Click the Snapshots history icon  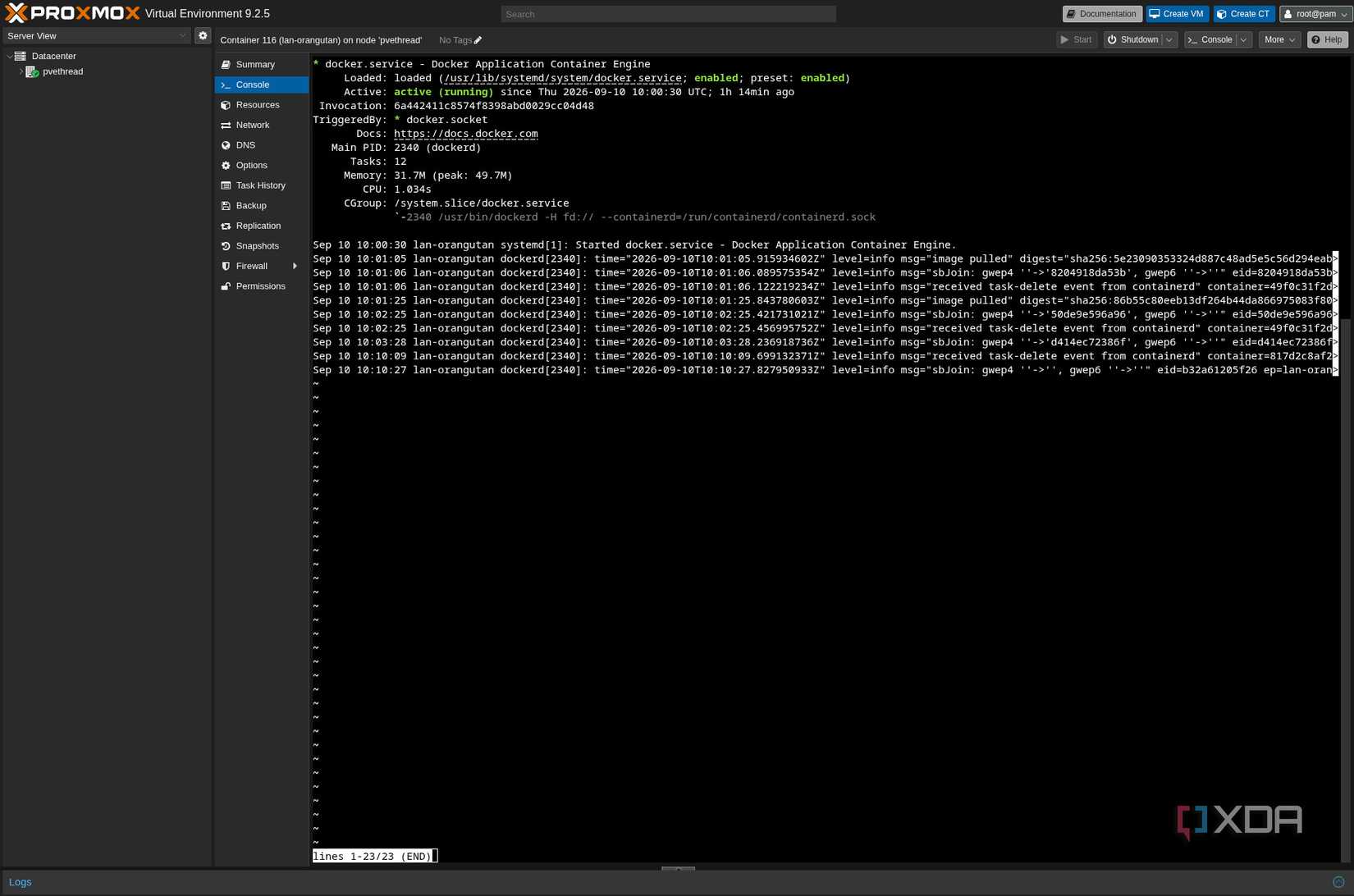[226, 246]
